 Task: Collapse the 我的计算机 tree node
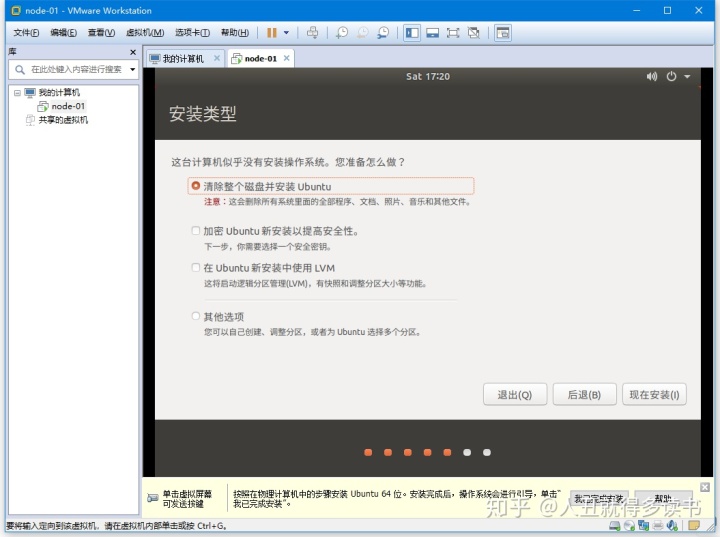[17, 93]
